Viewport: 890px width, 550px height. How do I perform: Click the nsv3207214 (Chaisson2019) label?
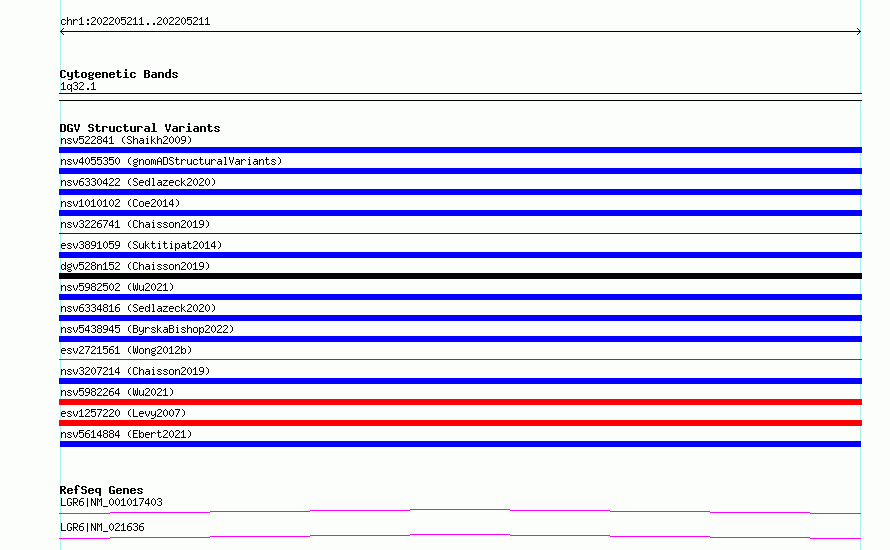pyautogui.click(x=135, y=371)
